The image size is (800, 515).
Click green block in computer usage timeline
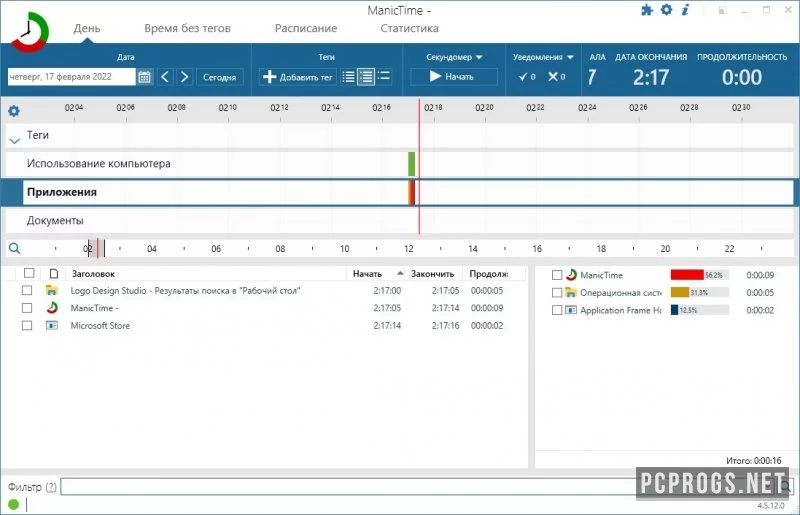[x=412, y=164]
